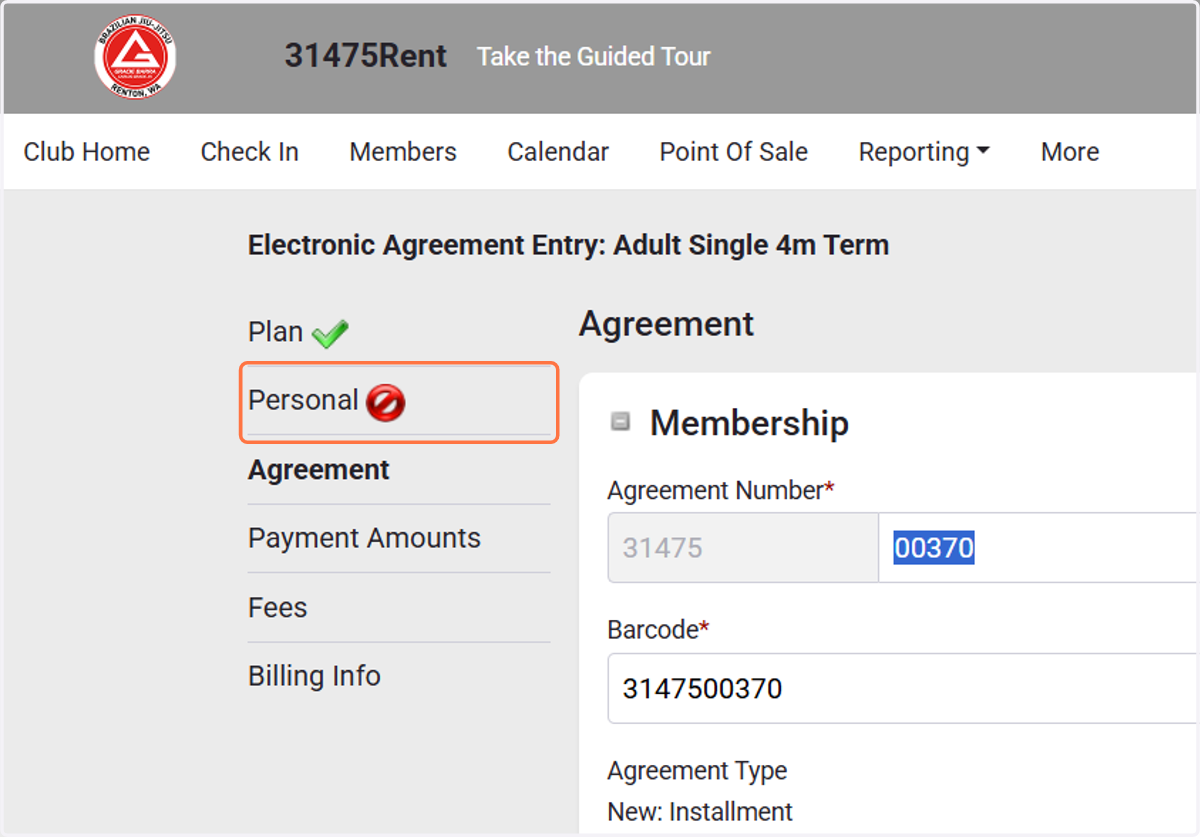The height and width of the screenshot is (837, 1200).
Task: Go to Payment Amounts step
Action: click(364, 538)
